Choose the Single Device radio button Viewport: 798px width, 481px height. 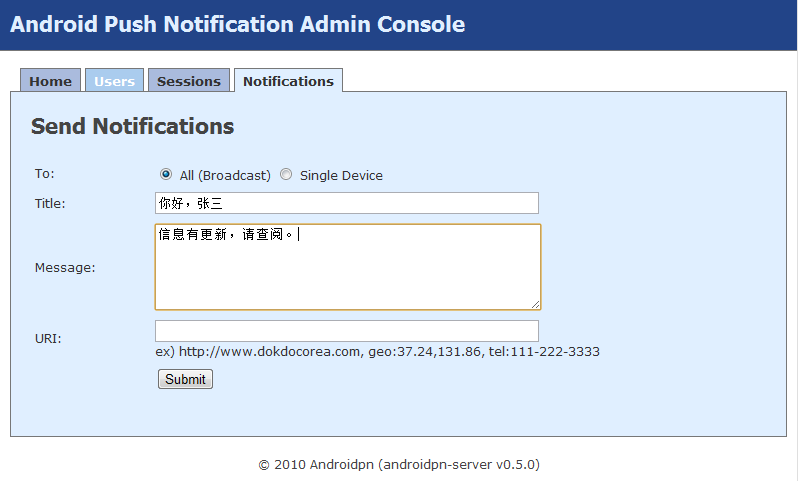(286, 174)
